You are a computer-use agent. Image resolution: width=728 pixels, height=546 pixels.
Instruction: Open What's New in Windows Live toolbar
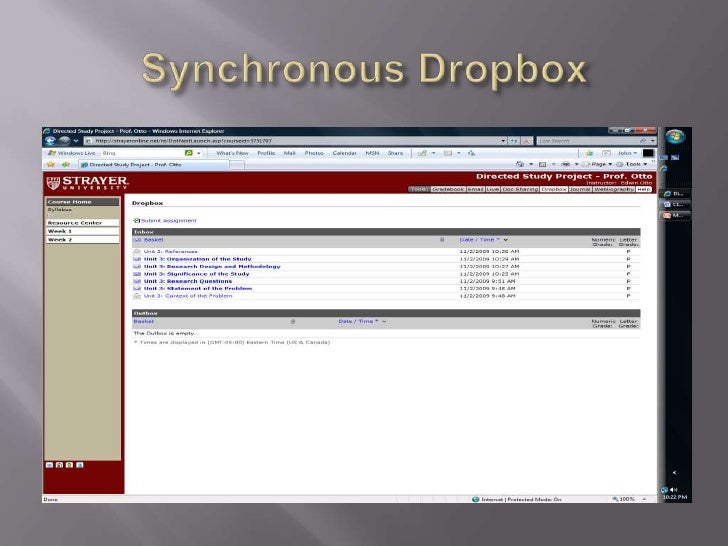pyautogui.click(x=232, y=153)
